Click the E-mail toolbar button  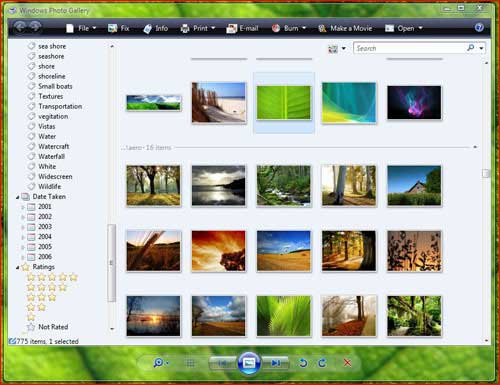(x=242, y=29)
